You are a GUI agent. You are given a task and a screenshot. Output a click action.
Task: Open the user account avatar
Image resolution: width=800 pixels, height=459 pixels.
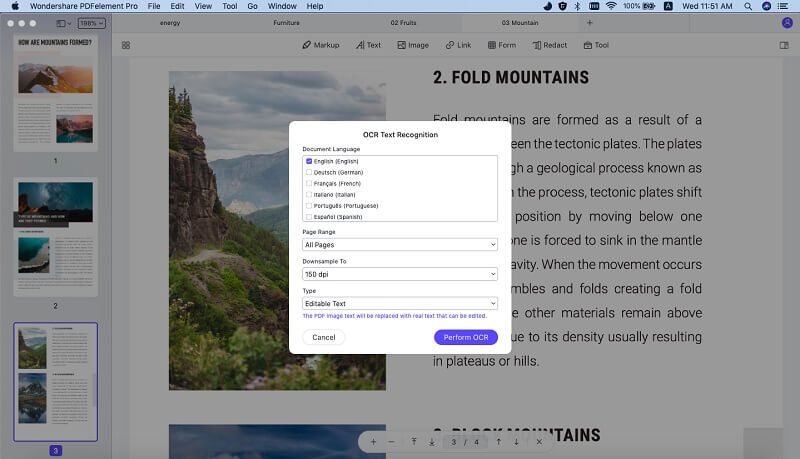pyautogui.click(x=787, y=23)
